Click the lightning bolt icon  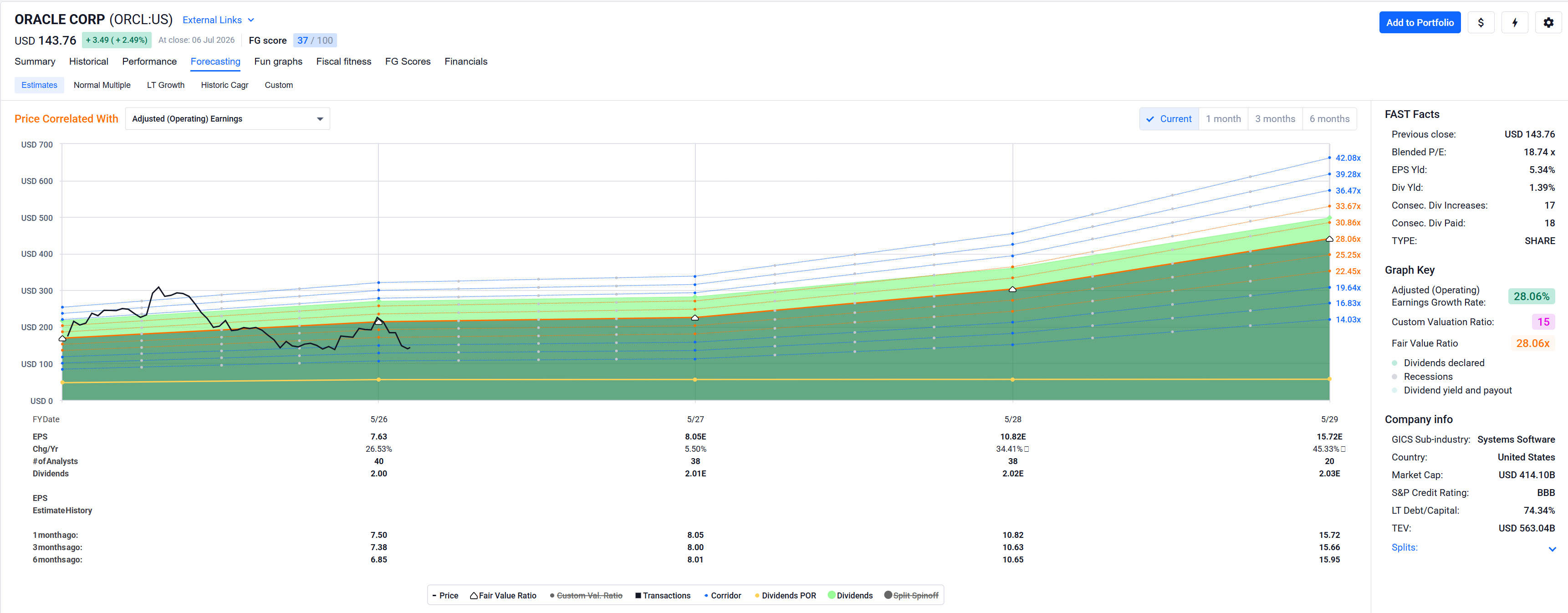(1514, 22)
